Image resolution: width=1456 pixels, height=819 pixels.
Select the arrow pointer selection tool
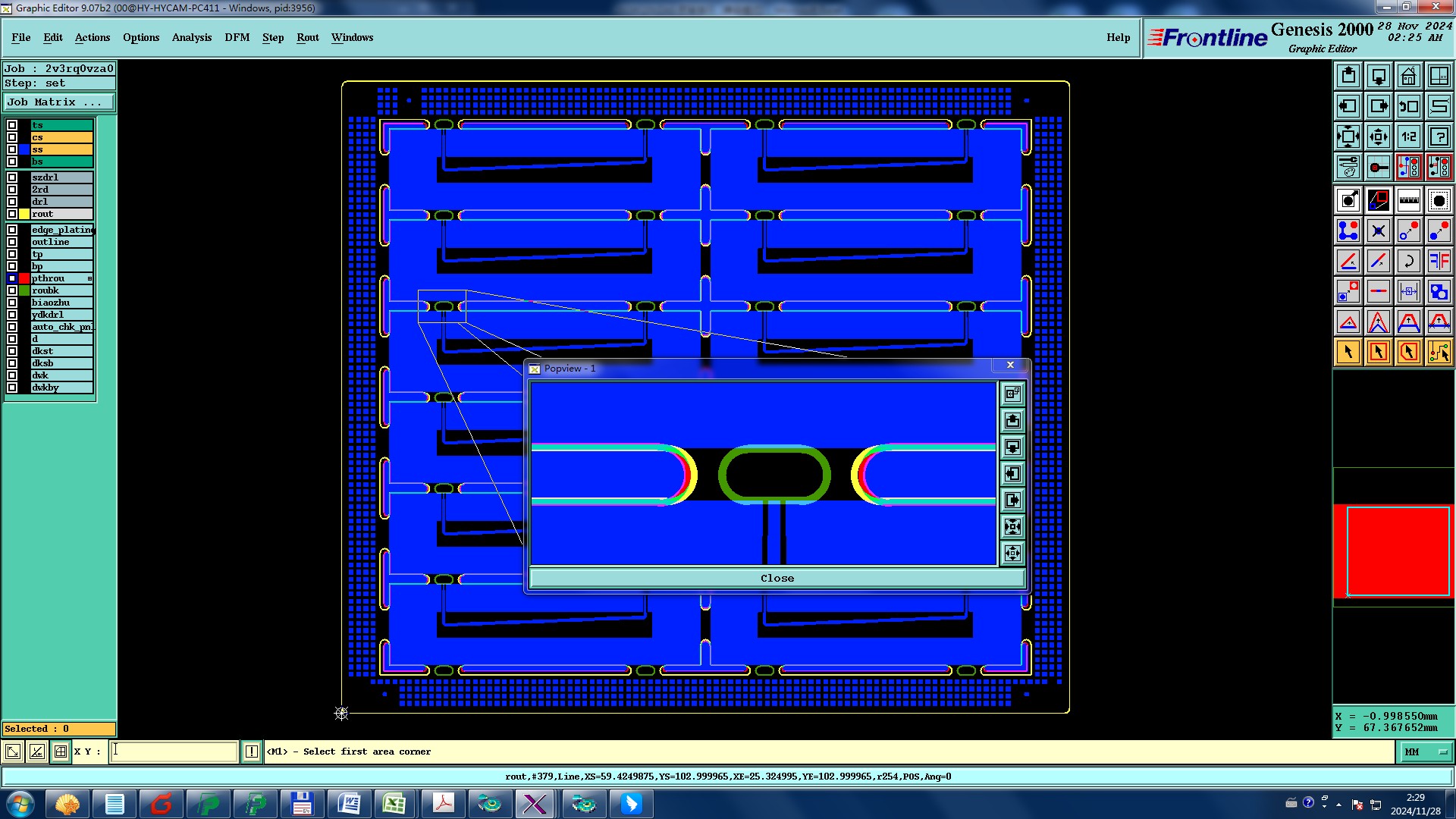(1348, 352)
